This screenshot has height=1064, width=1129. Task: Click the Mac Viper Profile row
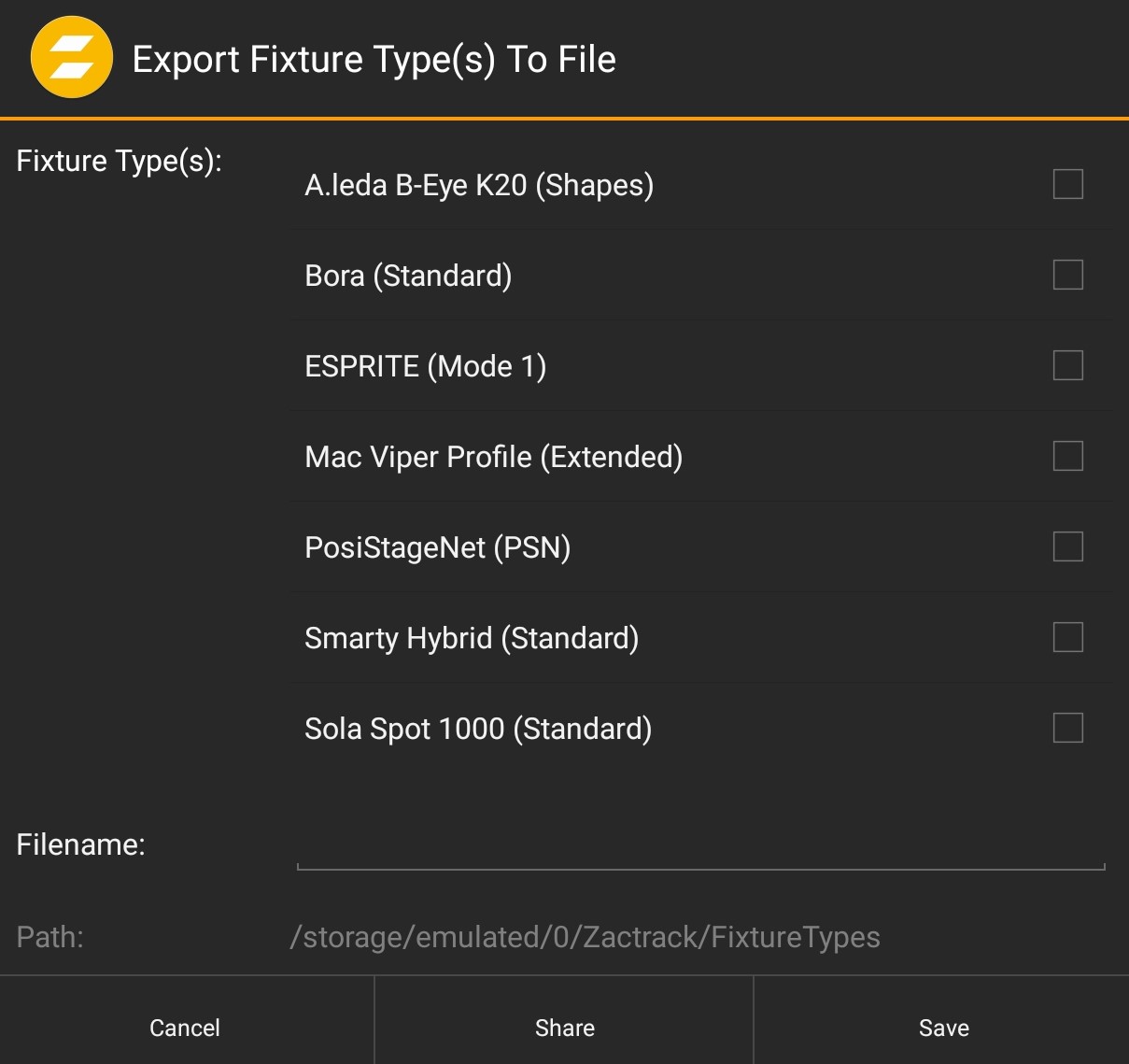click(x=494, y=457)
